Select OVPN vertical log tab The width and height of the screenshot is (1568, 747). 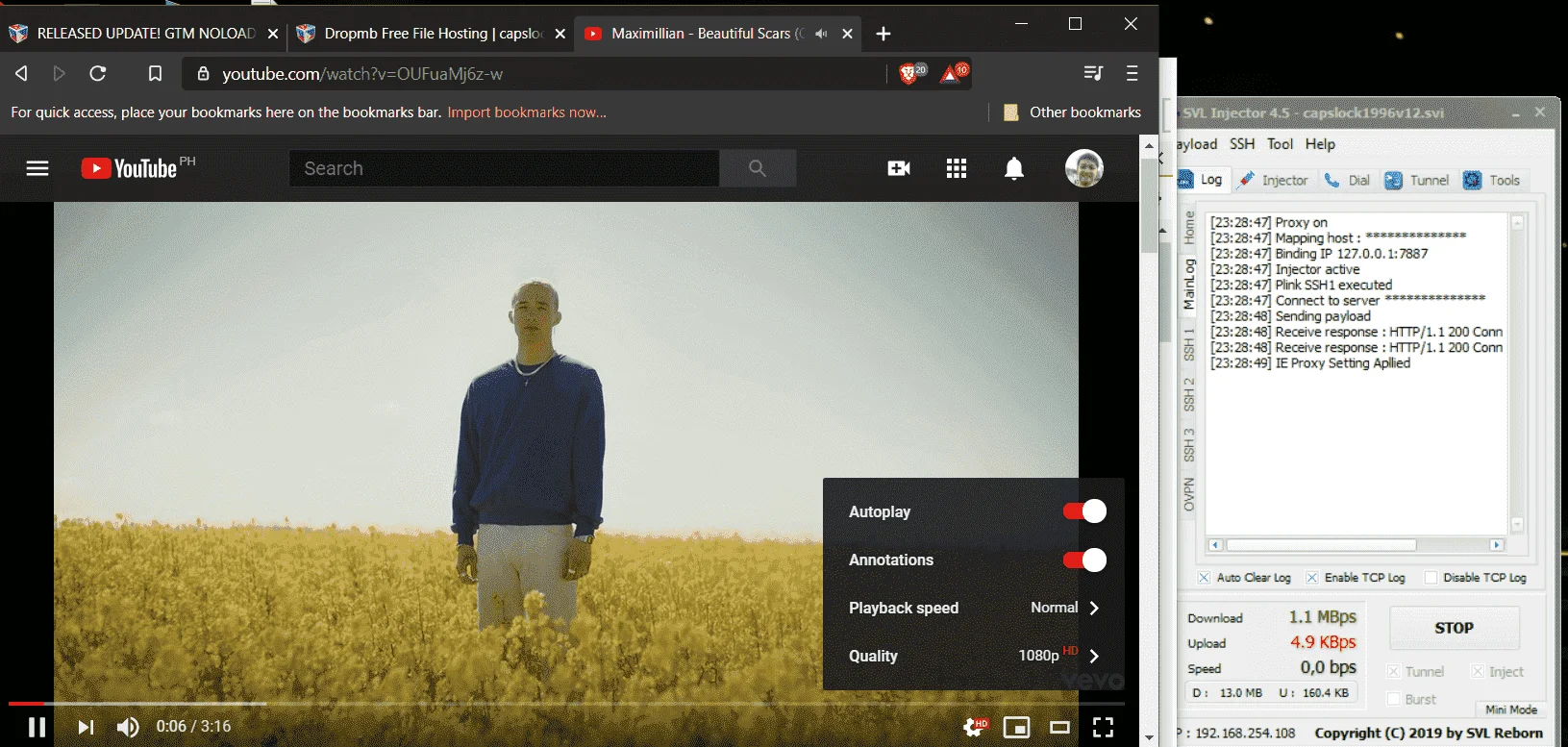click(x=1189, y=494)
